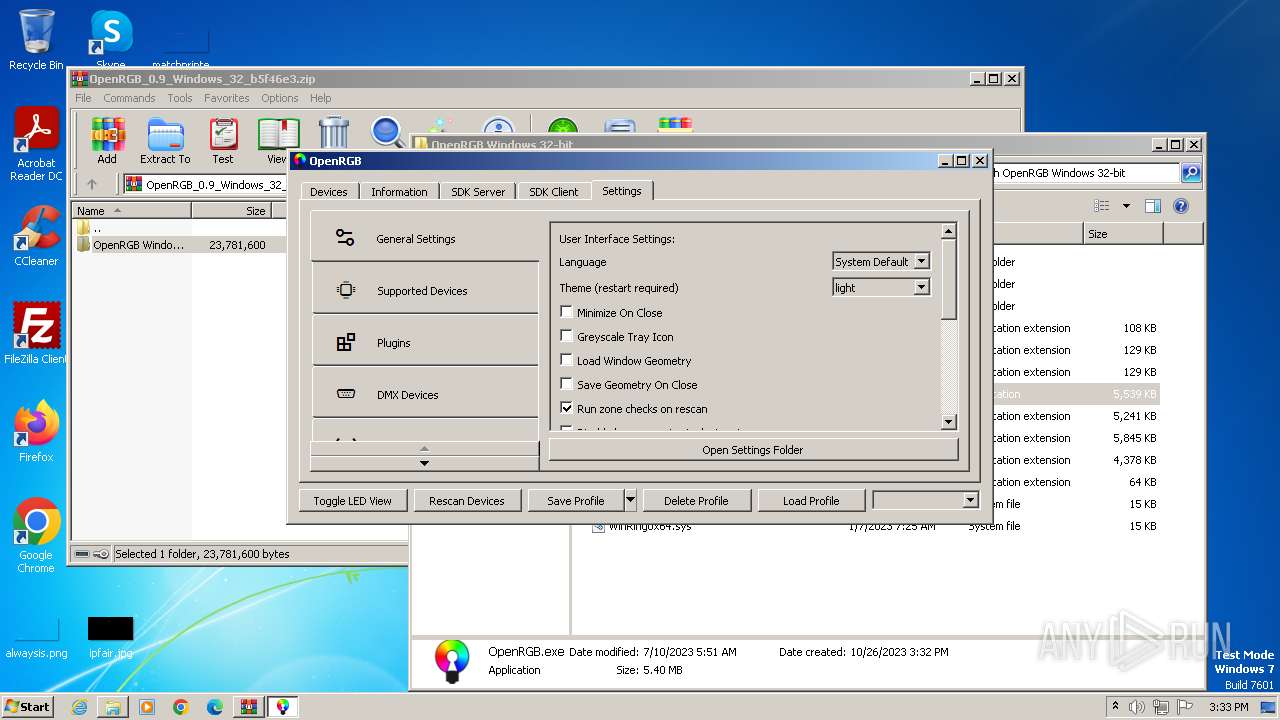
Task: Click WinRAR taskbar icon
Action: coord(248,706)
